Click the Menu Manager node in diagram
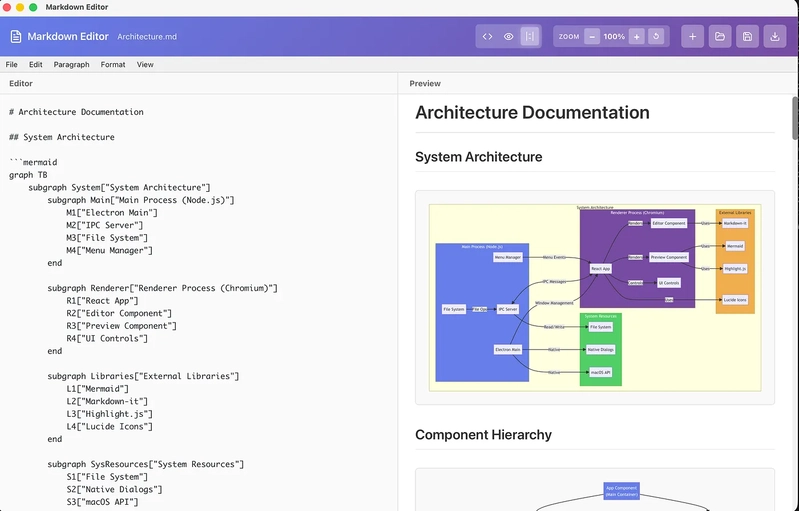 (x=508, y=257)
